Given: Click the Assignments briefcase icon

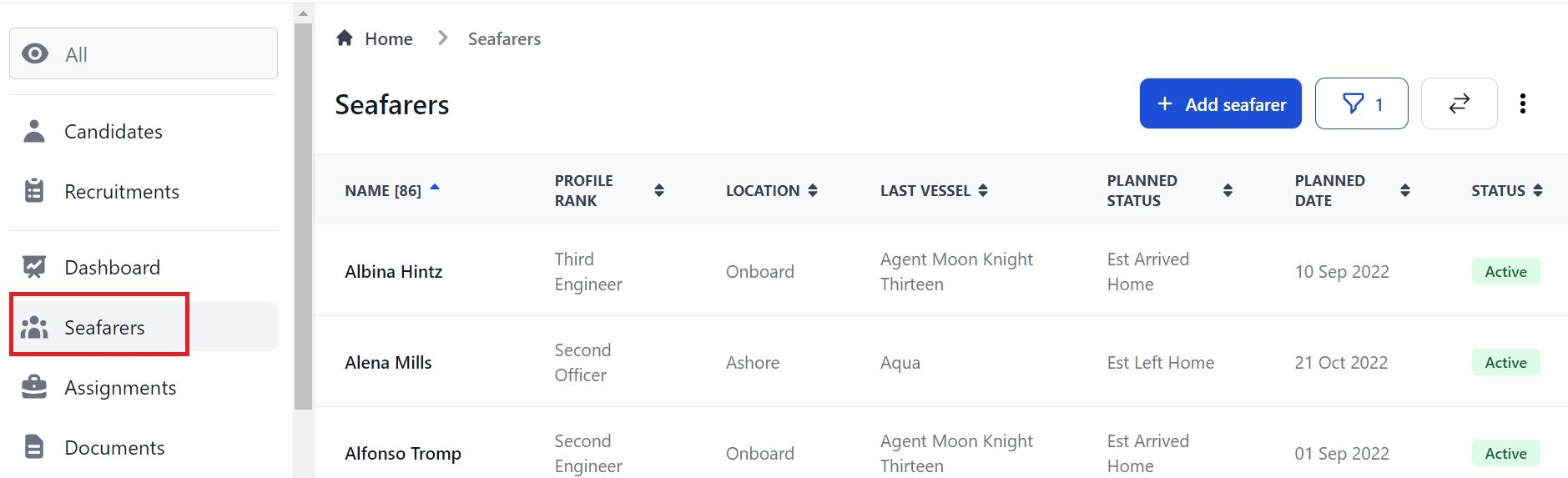Looking at the screenshot, I should coord(34,387).
